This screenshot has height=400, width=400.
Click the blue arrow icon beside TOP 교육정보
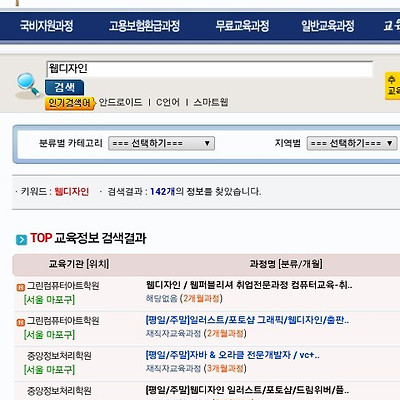[x=21, y=239]
